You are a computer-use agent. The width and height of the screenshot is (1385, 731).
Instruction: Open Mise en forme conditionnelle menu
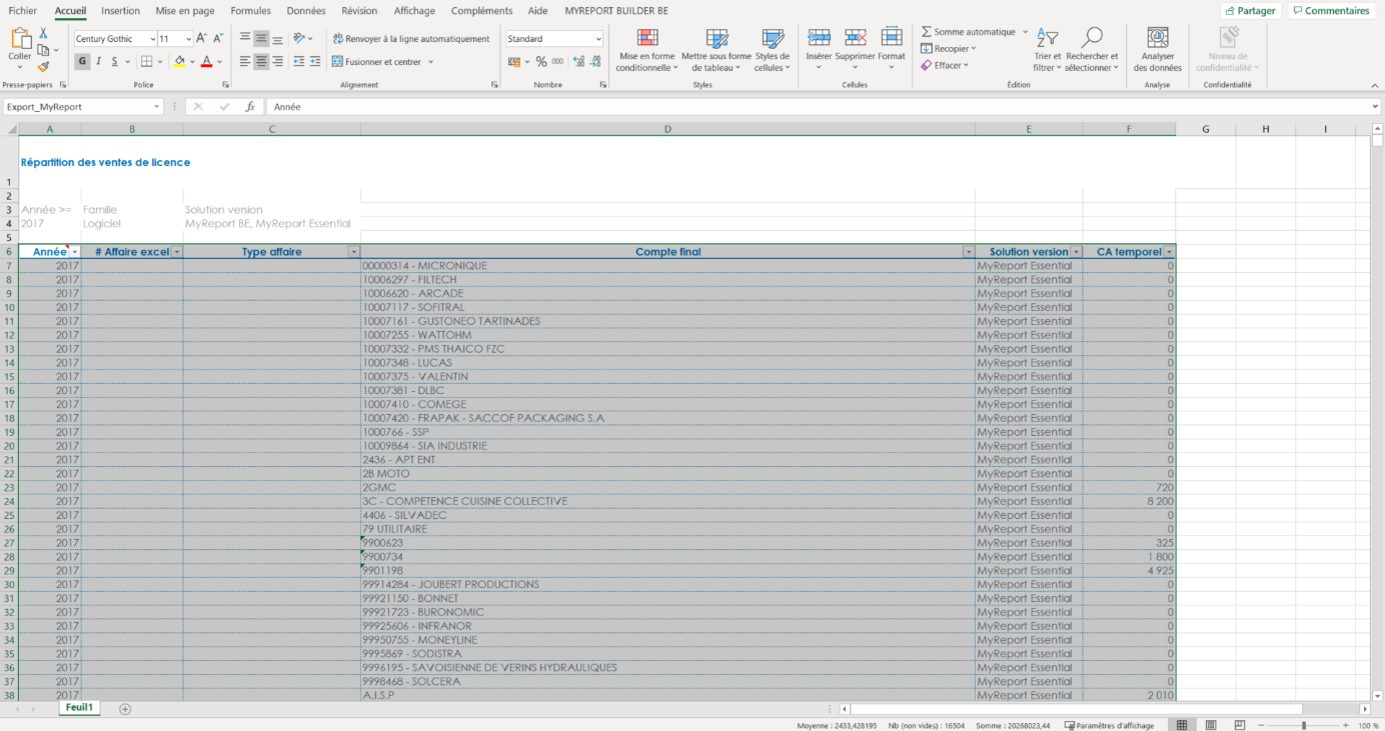[x=646, y=50]
